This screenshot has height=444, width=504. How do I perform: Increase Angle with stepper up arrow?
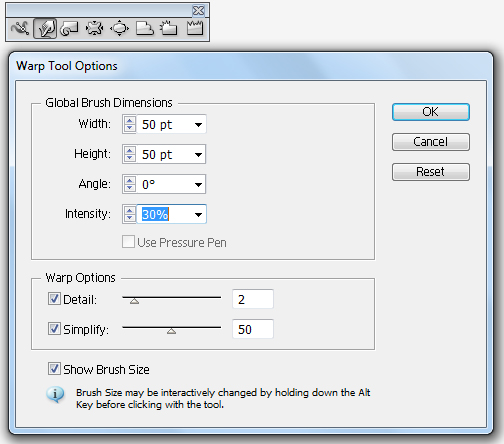click(x=129, y=180)
